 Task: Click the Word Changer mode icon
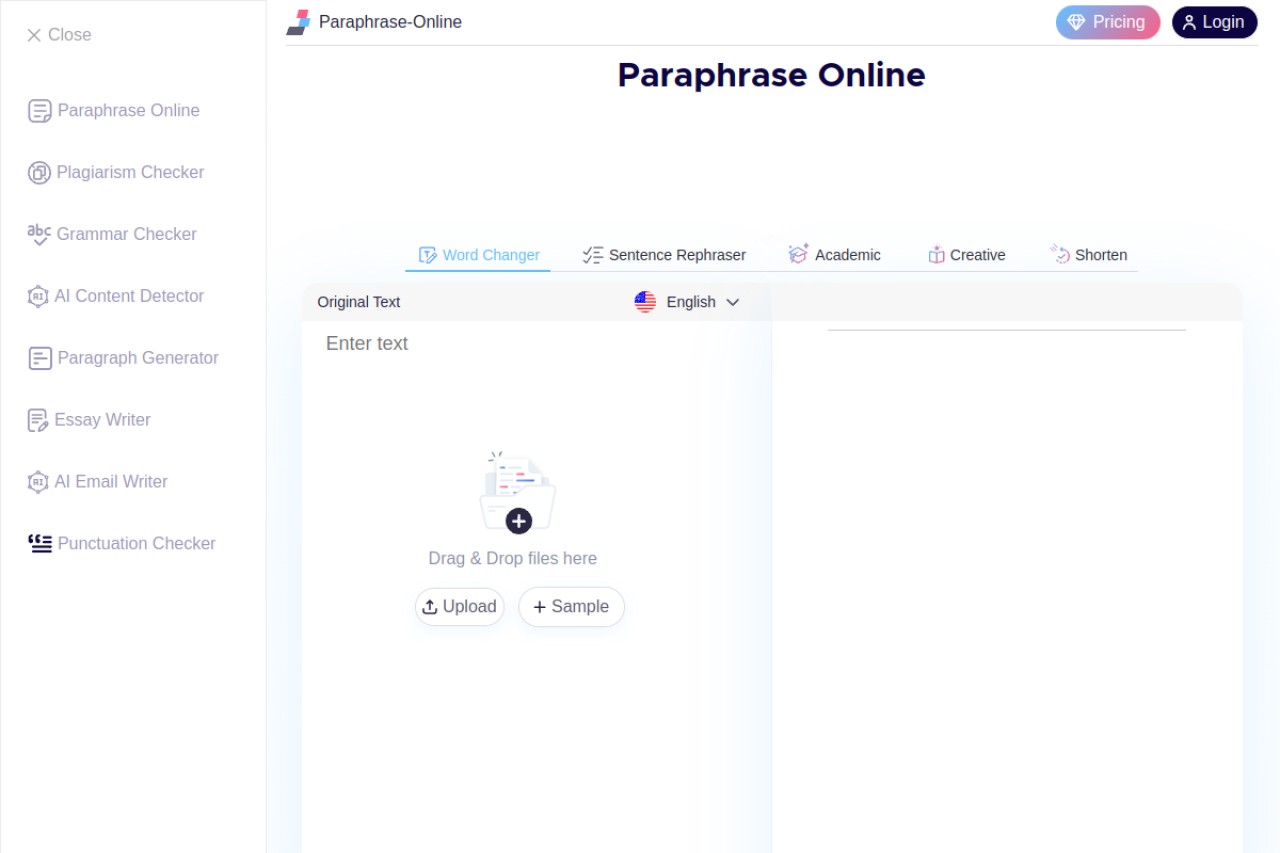(427, 255)
